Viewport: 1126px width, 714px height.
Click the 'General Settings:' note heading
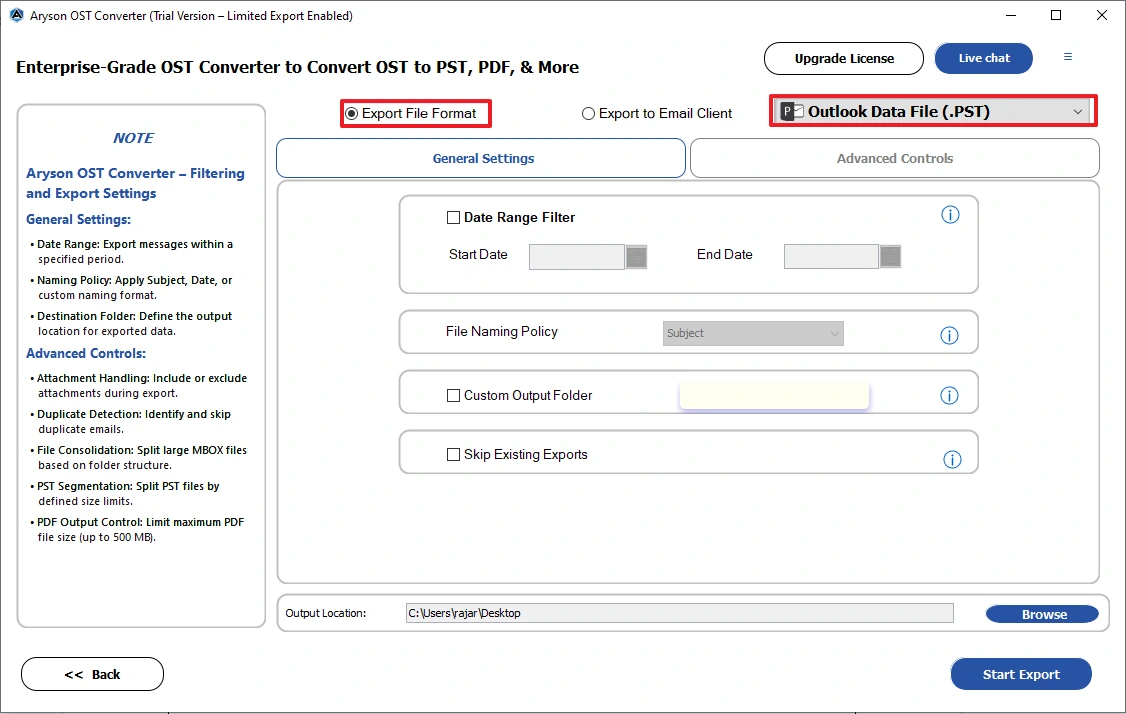coord(78,220)
